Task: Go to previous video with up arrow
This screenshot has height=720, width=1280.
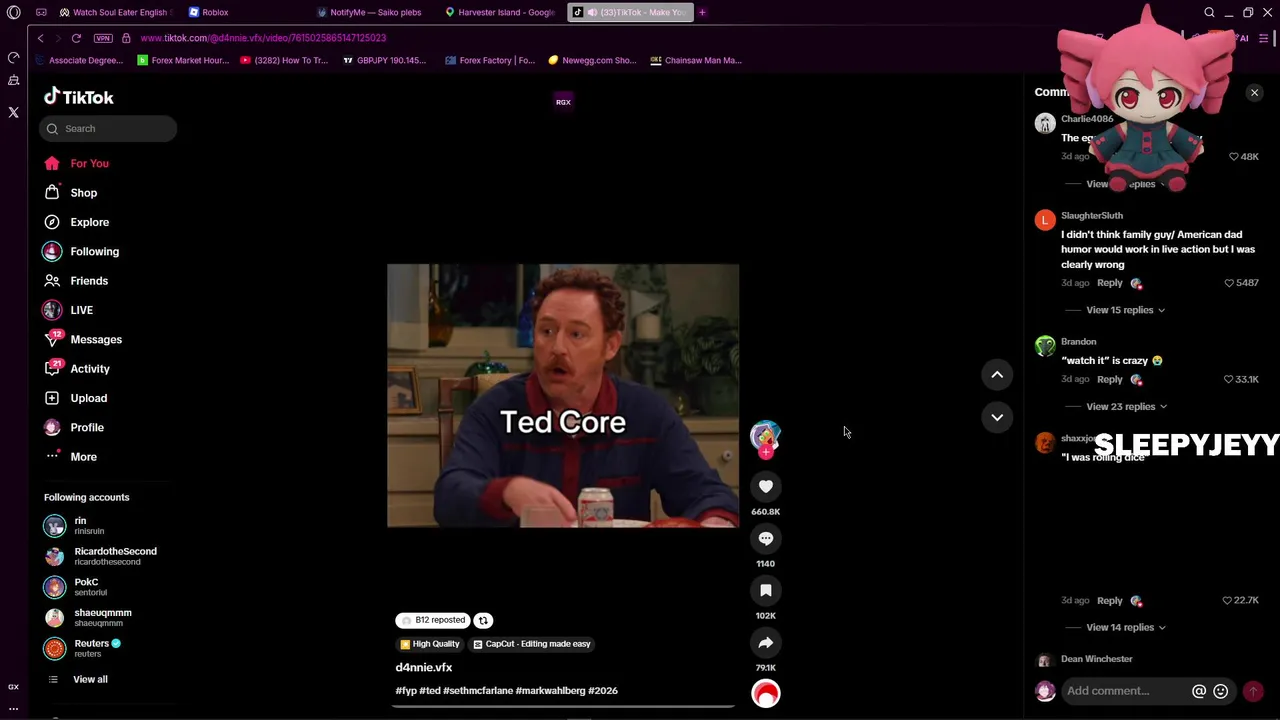Action: 997,374
